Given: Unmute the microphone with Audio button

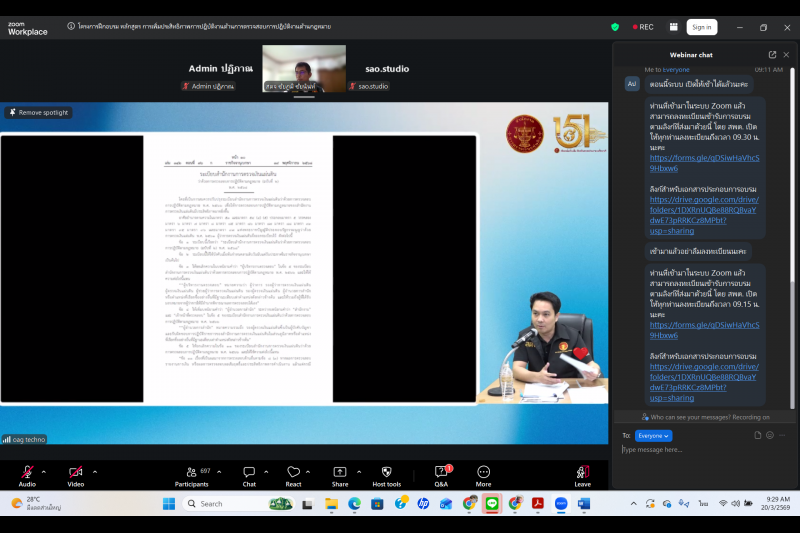Looking at the screenshot, I should (x=27, y=472).
